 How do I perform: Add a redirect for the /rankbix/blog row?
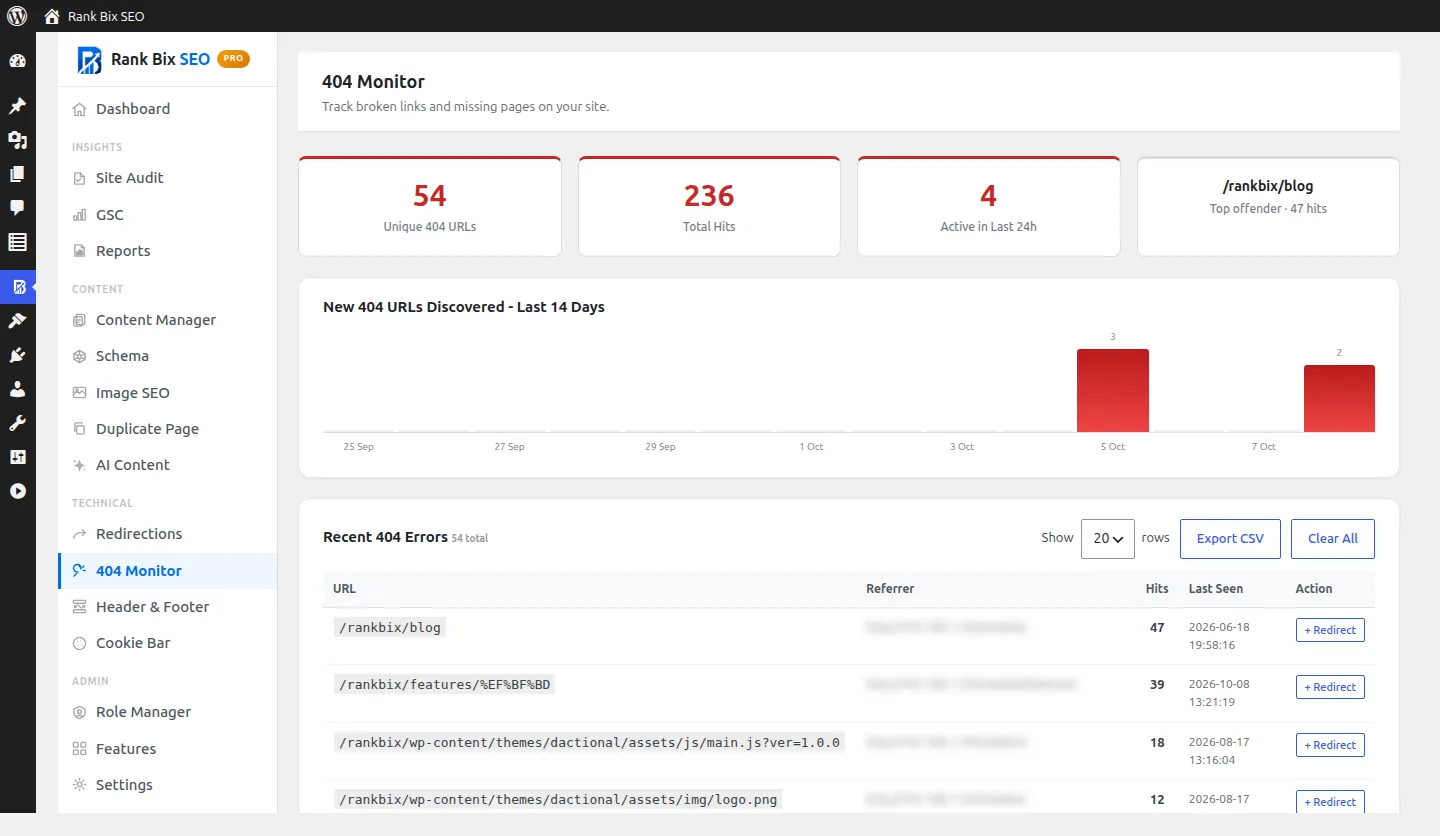[1330, 630]
